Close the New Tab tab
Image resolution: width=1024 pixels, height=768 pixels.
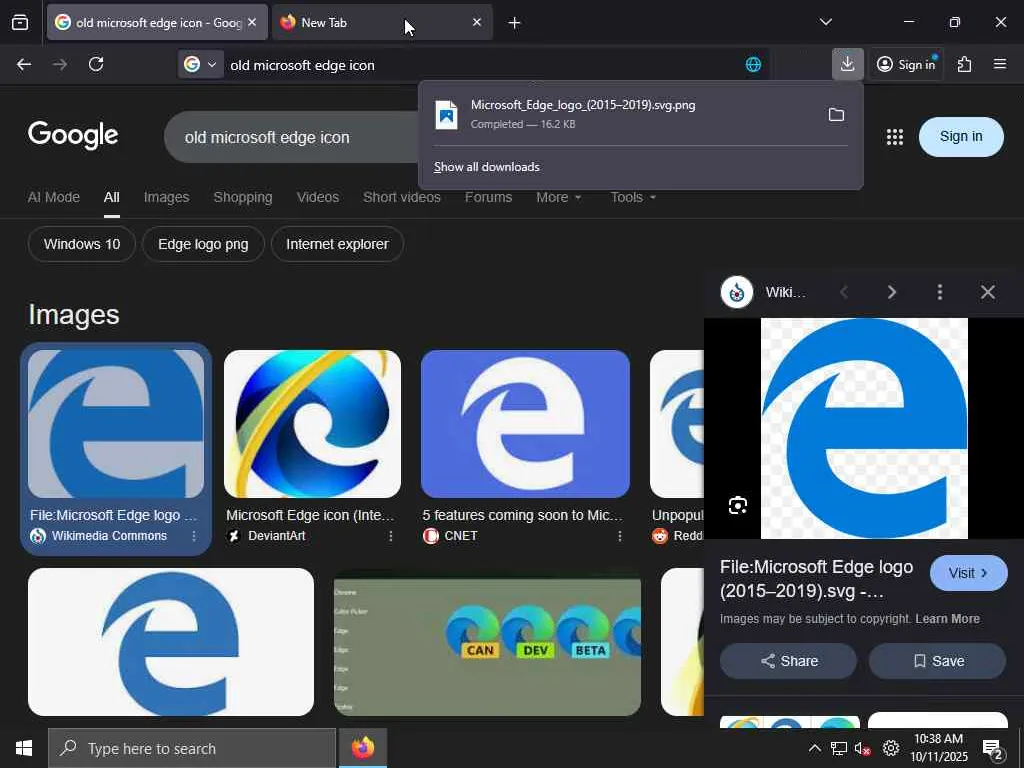pos(477,22)
